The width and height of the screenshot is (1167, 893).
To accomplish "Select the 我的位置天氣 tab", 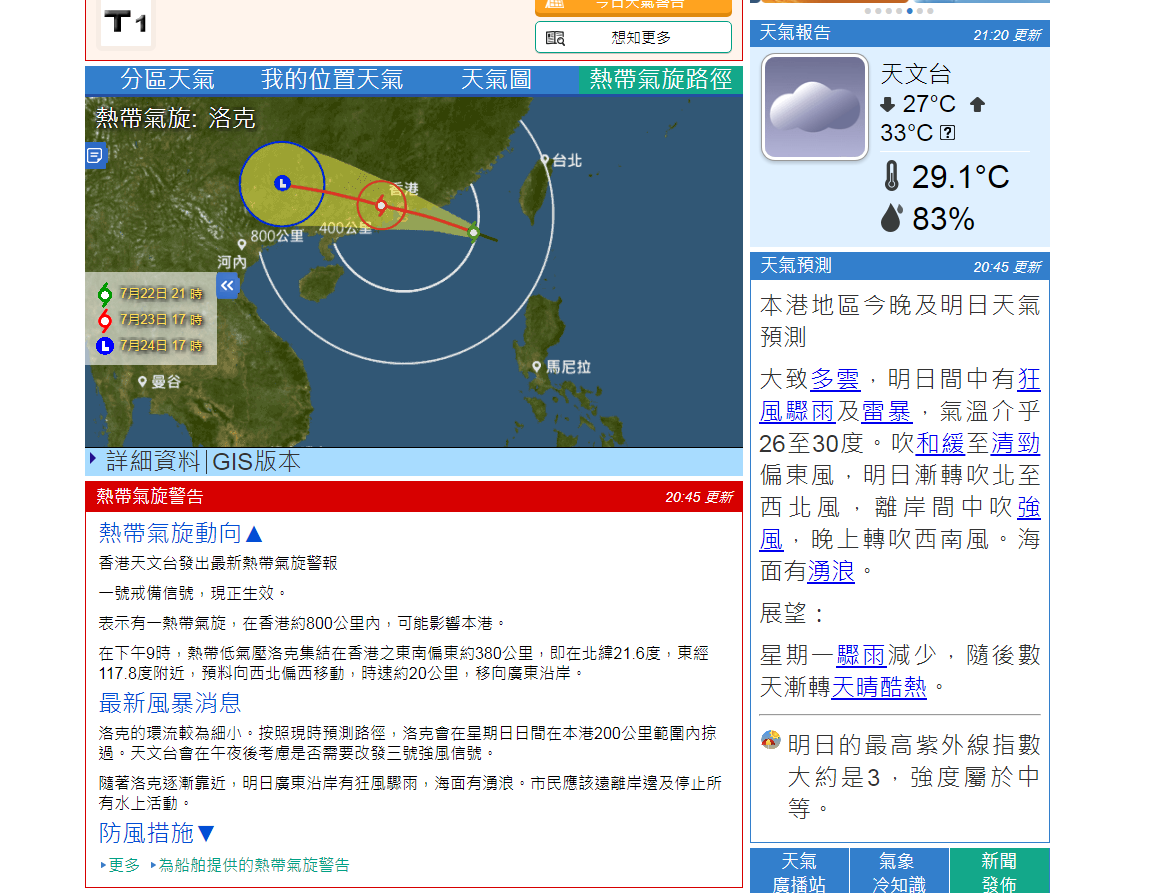I will (x=332, y=80).
